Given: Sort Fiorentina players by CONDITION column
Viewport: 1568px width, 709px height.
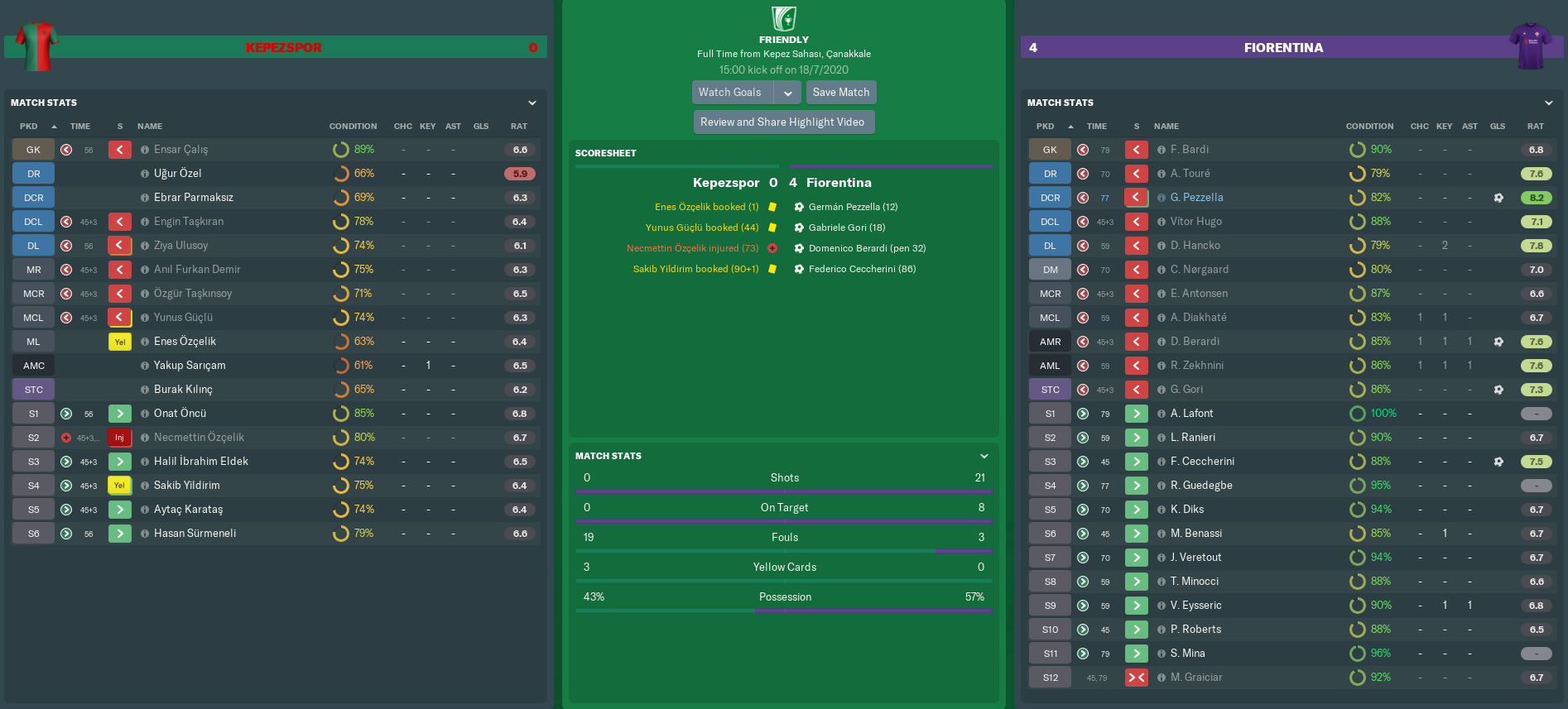Looking at the screenshot, I should point(1369,127).
